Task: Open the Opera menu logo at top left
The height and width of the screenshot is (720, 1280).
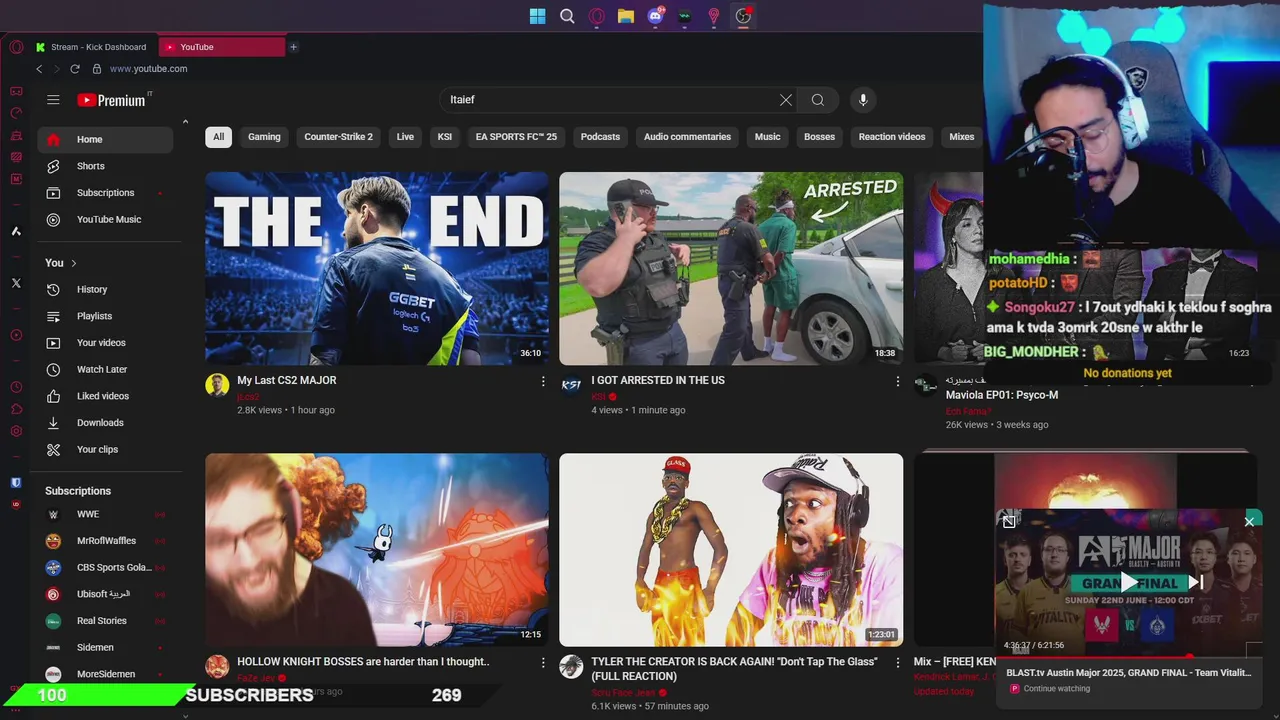Action: pos(16,47)
